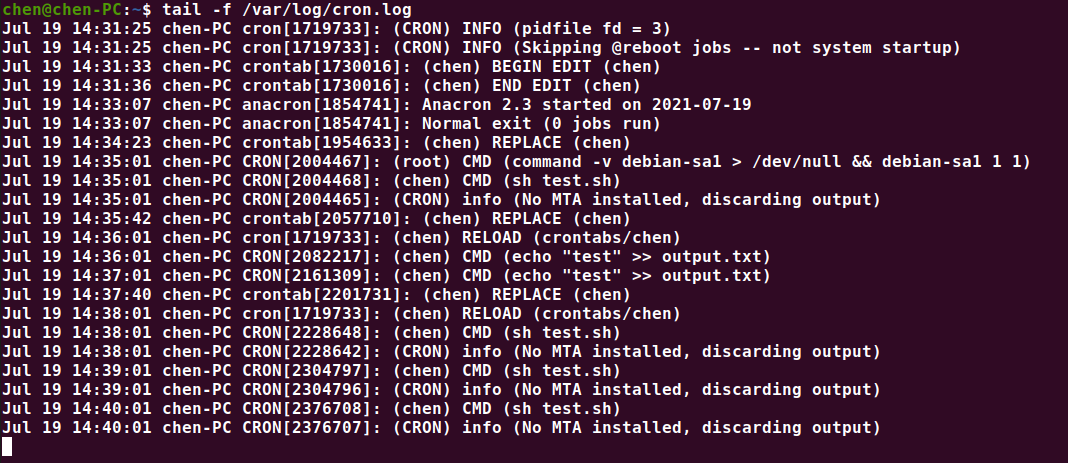Image resolution: width=1068 pixels, height=463 pixels.
Task: Click the 14:36:01 RELOAD (crontabs/chen) entry
Action: (341, 238)
